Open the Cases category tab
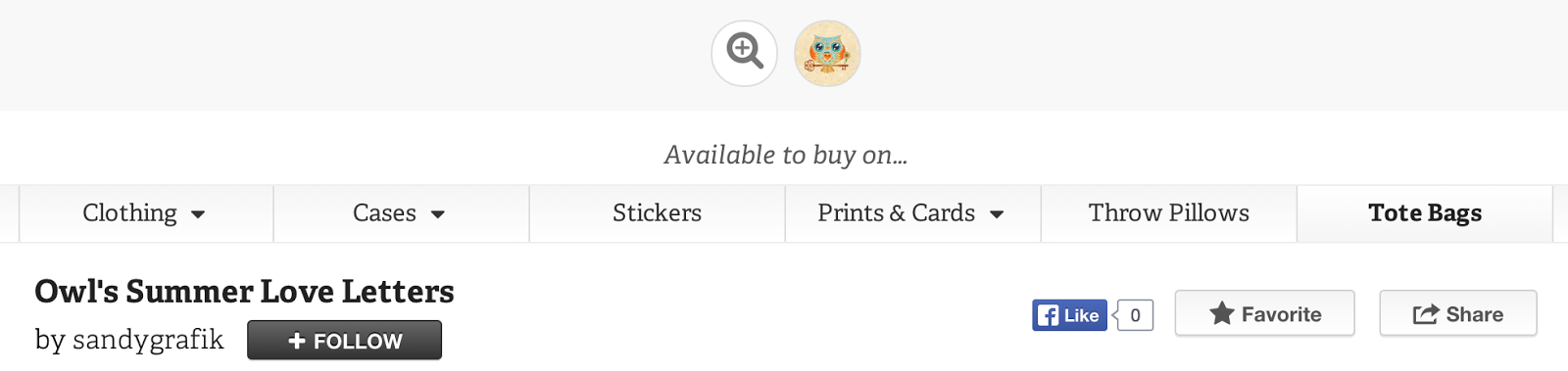This screenshot has height=371, width=1568. (402, 213)
